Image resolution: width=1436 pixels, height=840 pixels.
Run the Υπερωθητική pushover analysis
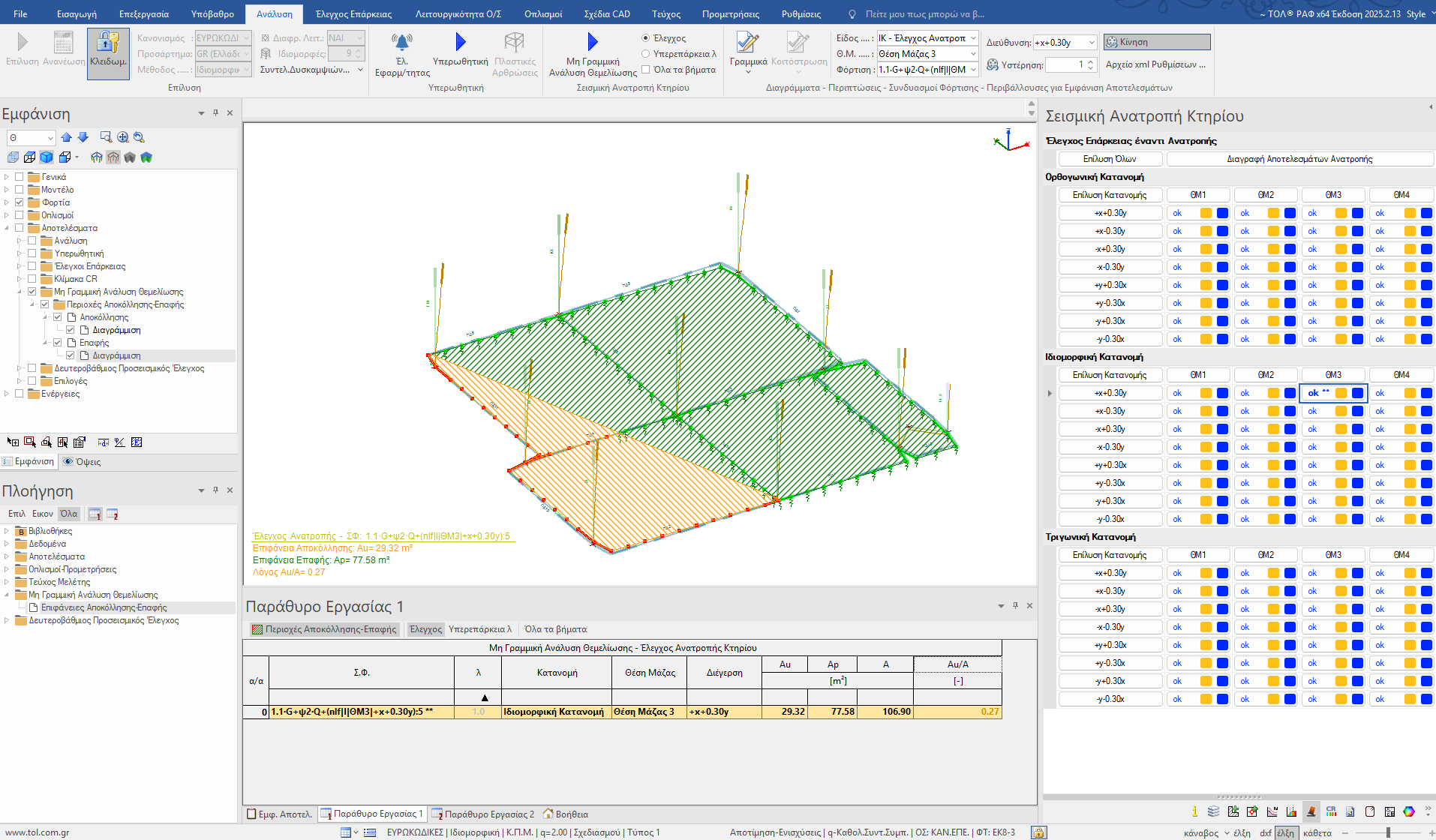click(460, 43)
